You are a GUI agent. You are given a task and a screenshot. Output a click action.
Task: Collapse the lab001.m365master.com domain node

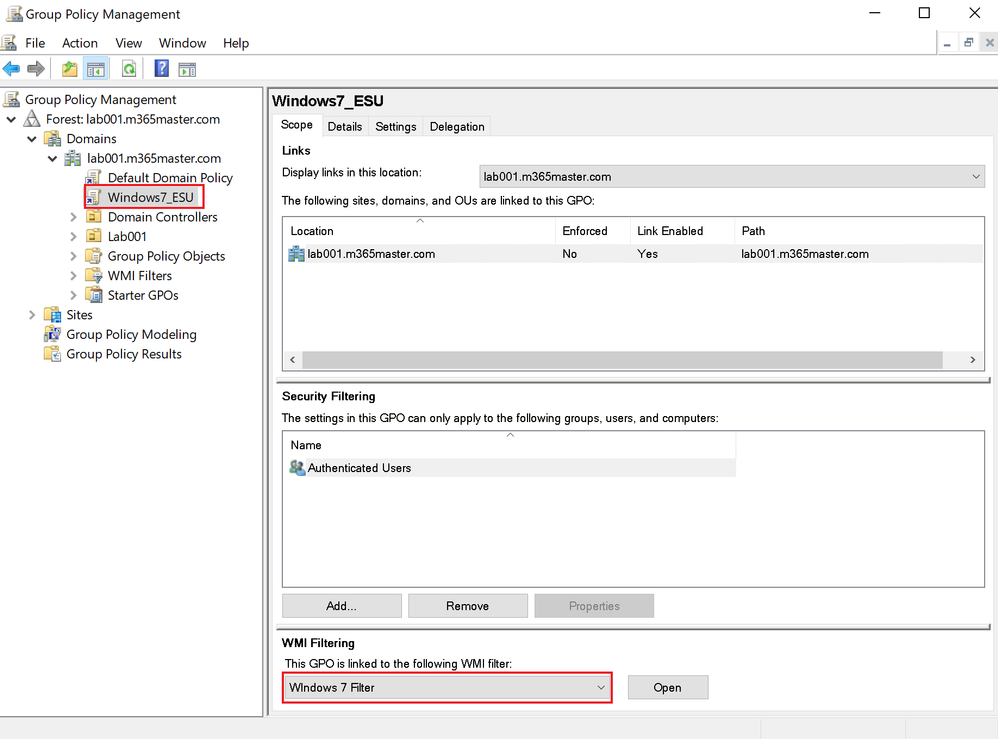52,158
